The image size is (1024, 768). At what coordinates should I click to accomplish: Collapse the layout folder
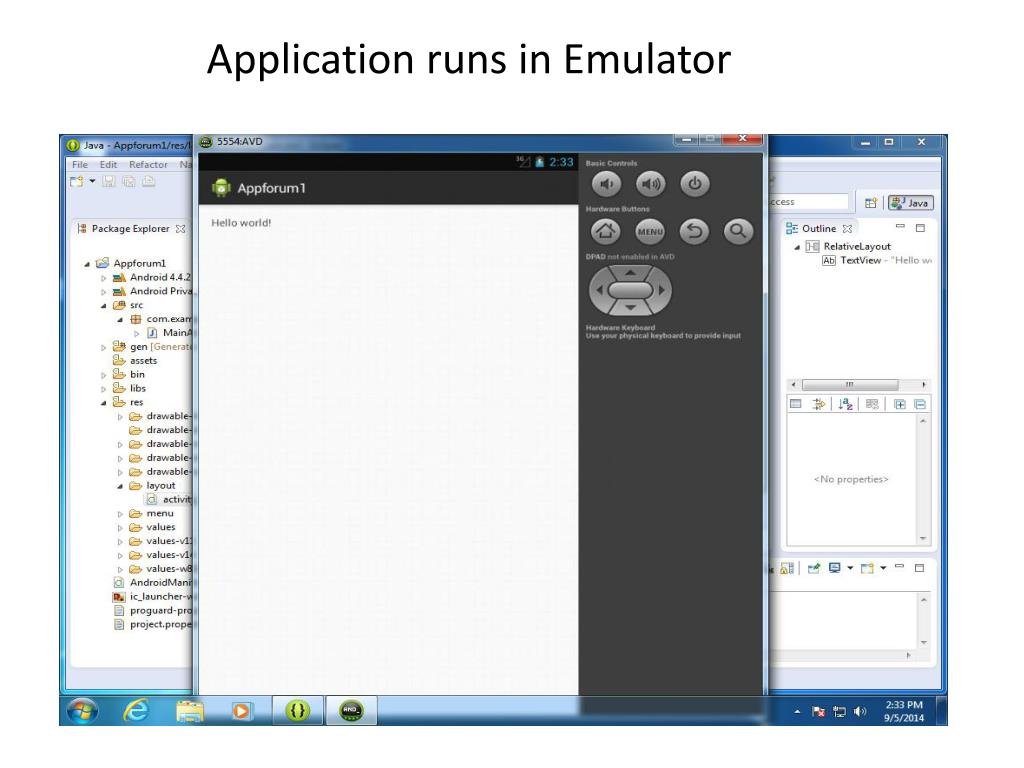coord(120,487)
